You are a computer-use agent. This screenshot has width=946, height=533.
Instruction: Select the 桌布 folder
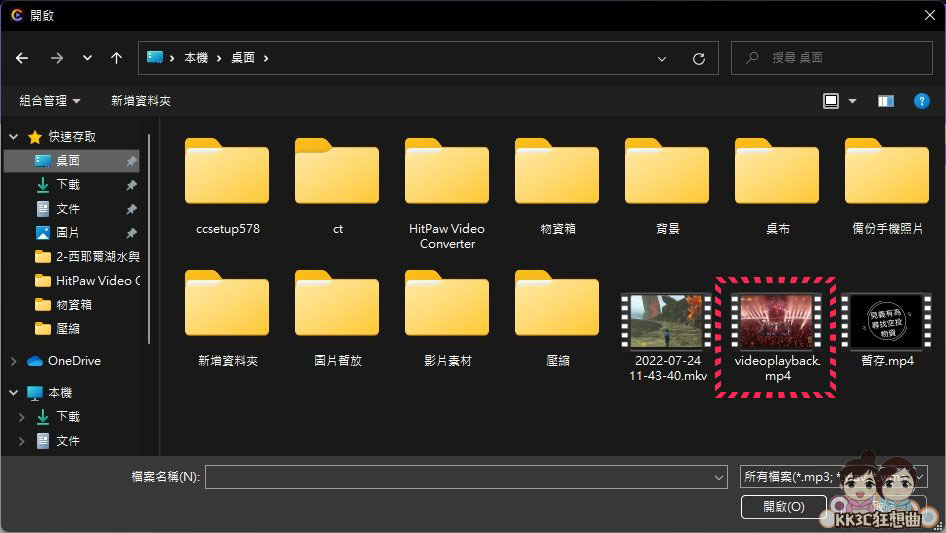[x=777, y=187]
